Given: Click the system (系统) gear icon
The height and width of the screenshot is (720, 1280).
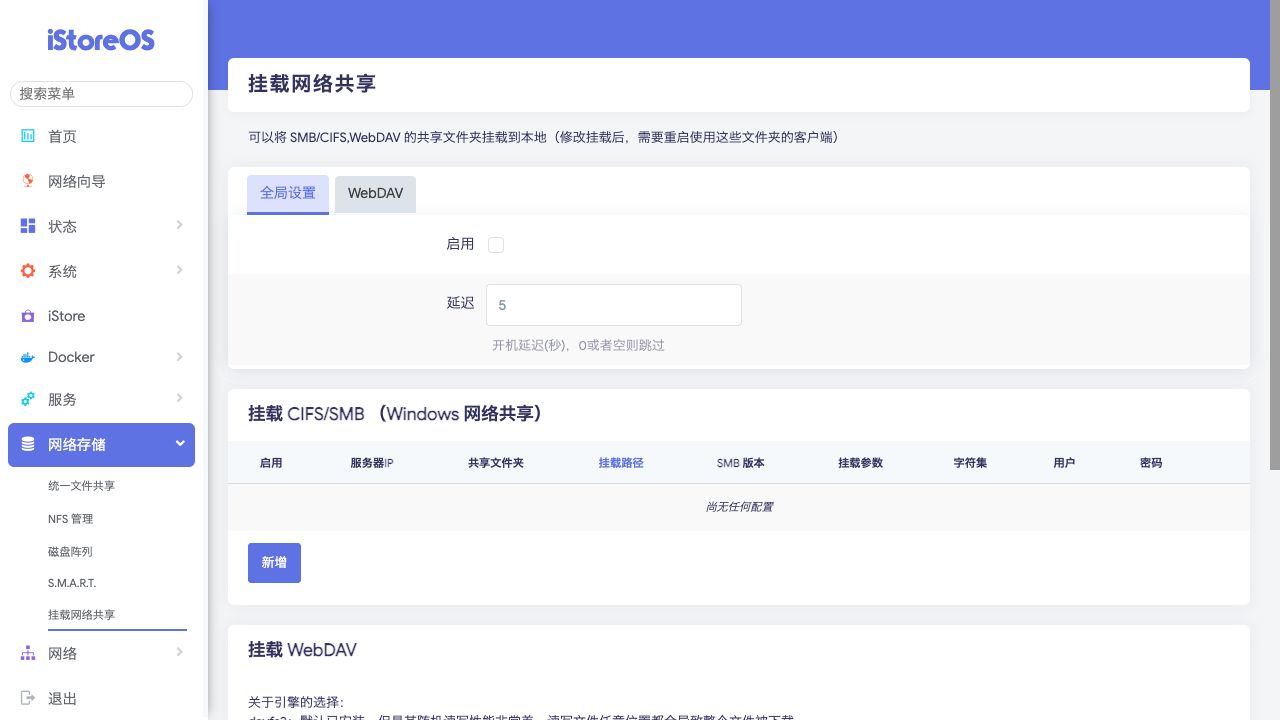Looking at the screenshot, I should [x=28, y=271].
